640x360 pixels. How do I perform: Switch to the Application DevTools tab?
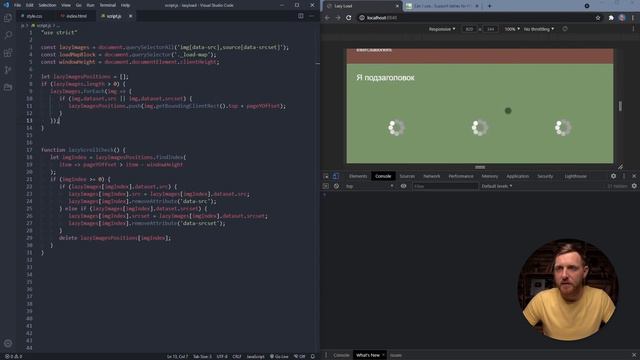pos(518,176)
